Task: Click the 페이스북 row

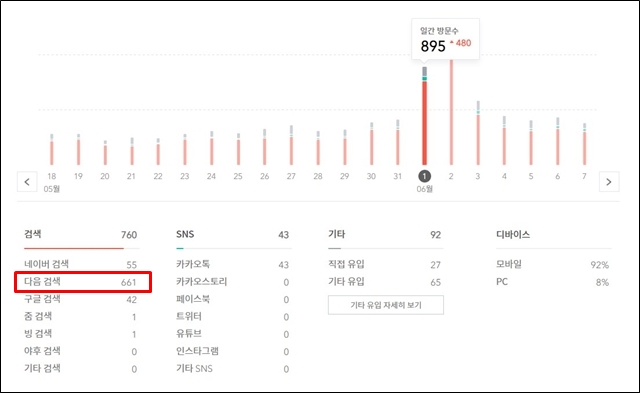Action: [x=233, y=299]
